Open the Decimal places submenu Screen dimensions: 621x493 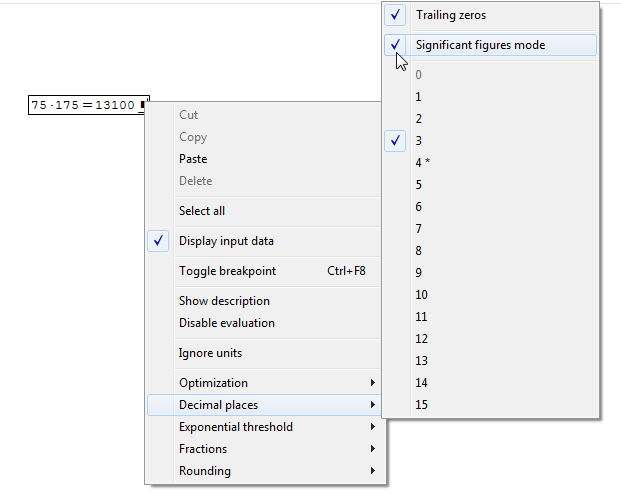pos(218,405)
